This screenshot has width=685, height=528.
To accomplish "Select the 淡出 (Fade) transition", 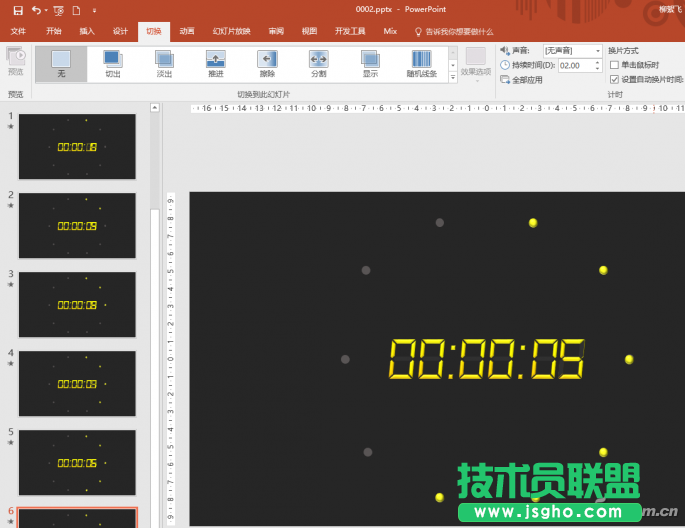I will (x=164, y=64).
